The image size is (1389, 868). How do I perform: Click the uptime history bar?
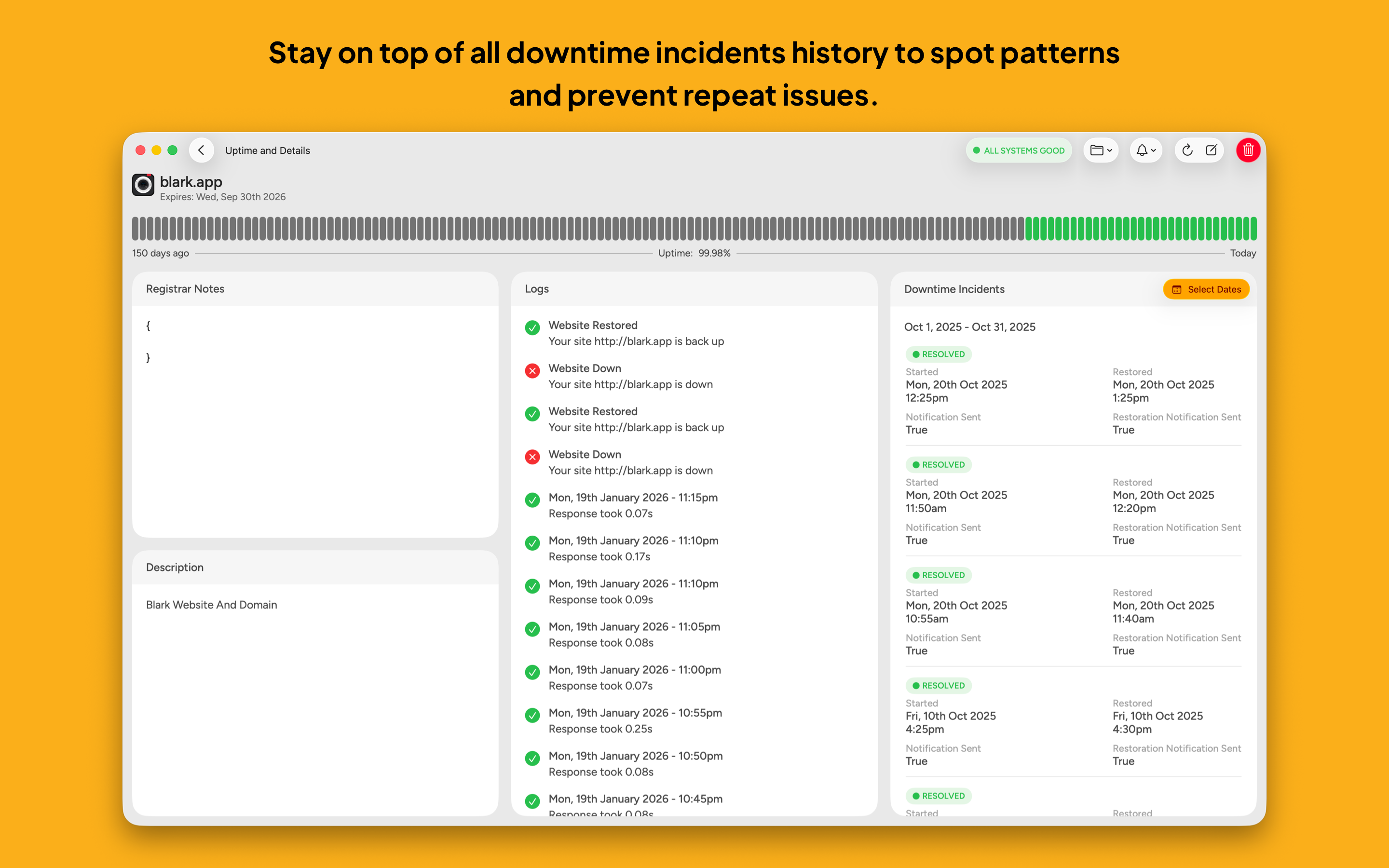[x=694, y=229]
